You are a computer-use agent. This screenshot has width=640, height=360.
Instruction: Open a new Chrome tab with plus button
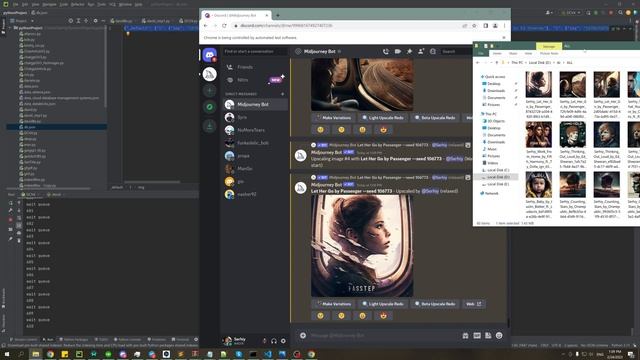(x=278, y=15)
